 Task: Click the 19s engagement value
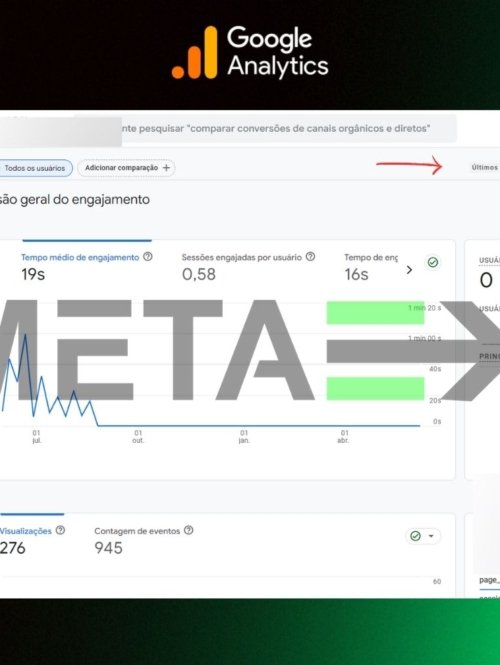click(x=33, y=274)
